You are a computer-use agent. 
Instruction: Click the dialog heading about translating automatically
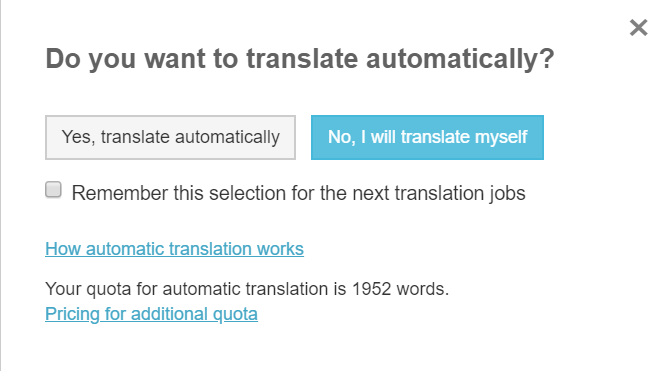300,59
